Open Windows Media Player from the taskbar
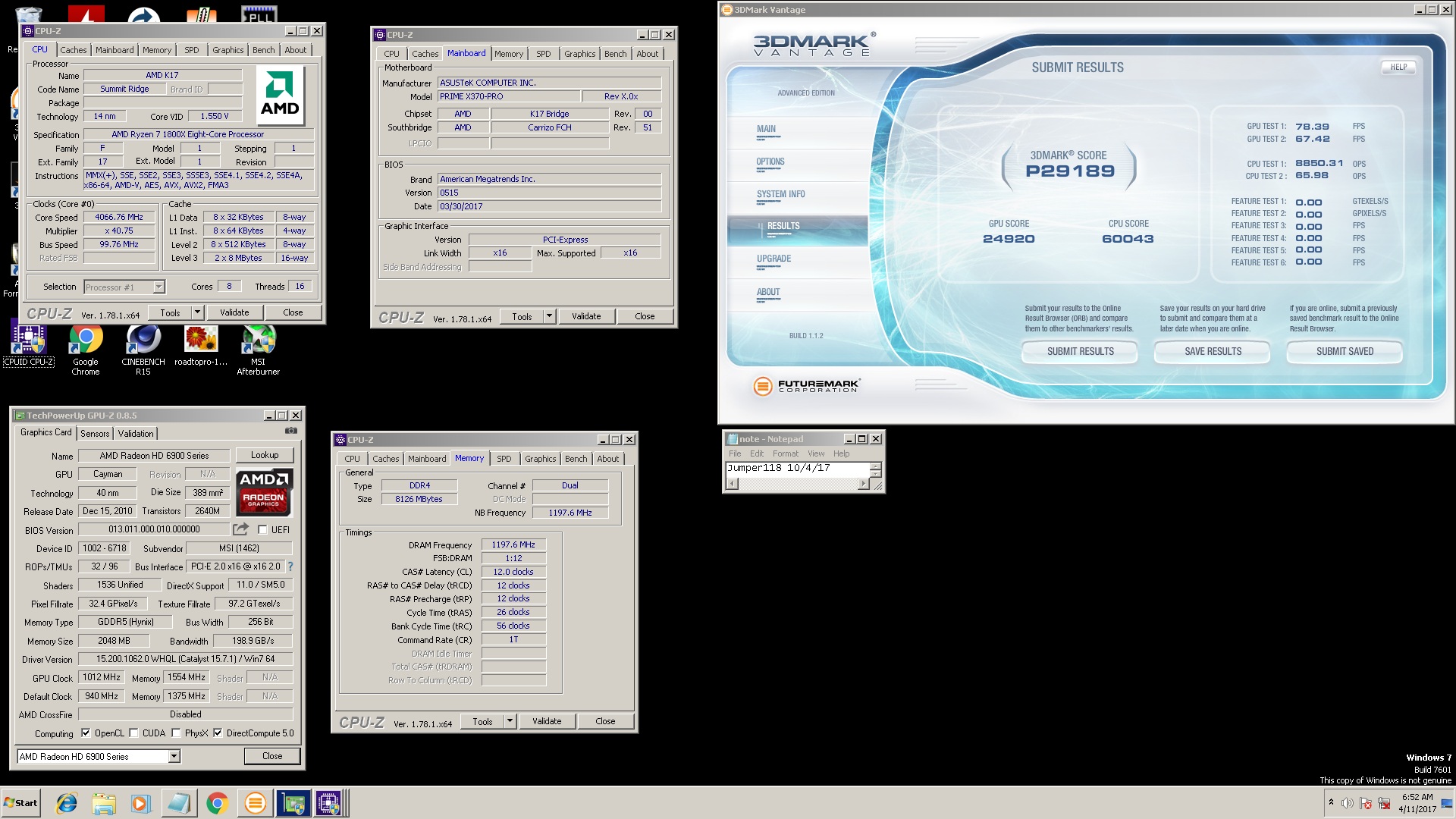Viewport: 1456px width, 819px height. (141, 803)
